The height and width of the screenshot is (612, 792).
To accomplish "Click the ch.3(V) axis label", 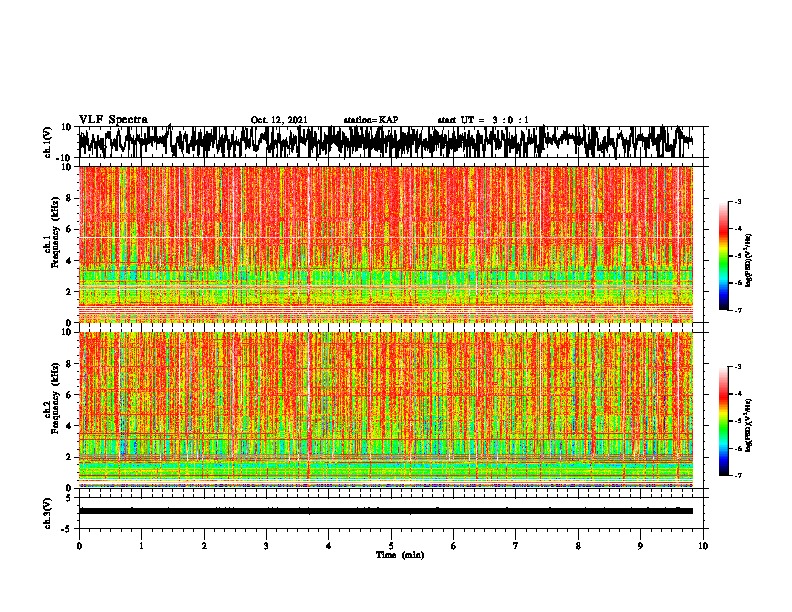I will 48,514.
